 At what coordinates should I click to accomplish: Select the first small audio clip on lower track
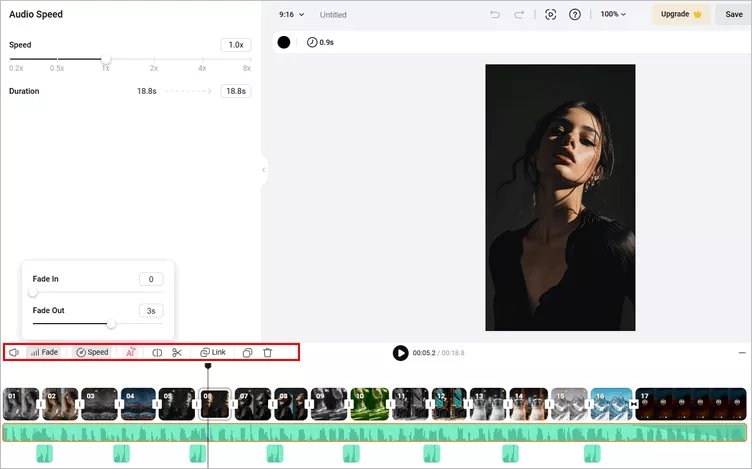coord(45,453)
